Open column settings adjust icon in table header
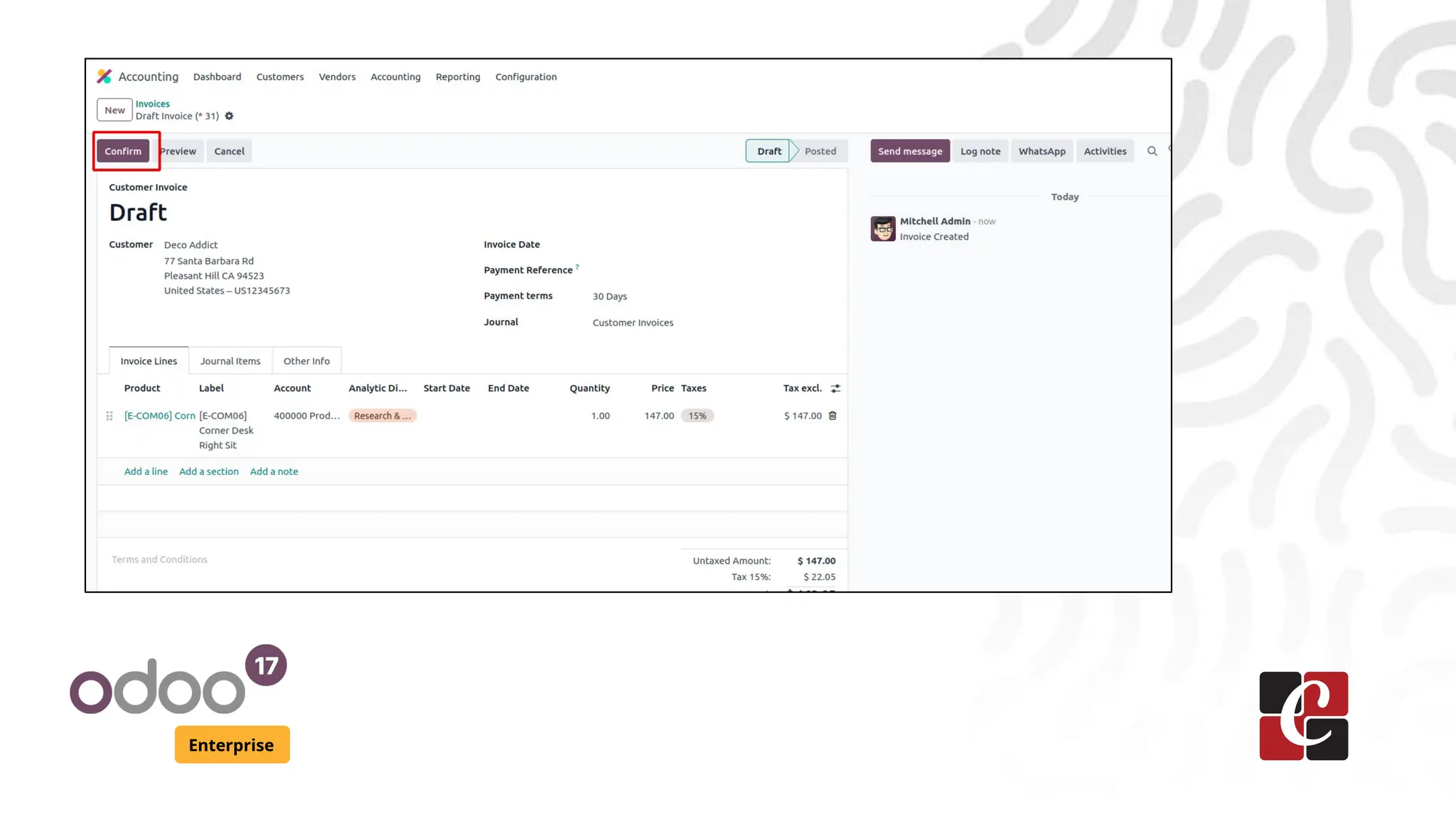The width and height of the screenshot is (1456, 819). (835, 388)
